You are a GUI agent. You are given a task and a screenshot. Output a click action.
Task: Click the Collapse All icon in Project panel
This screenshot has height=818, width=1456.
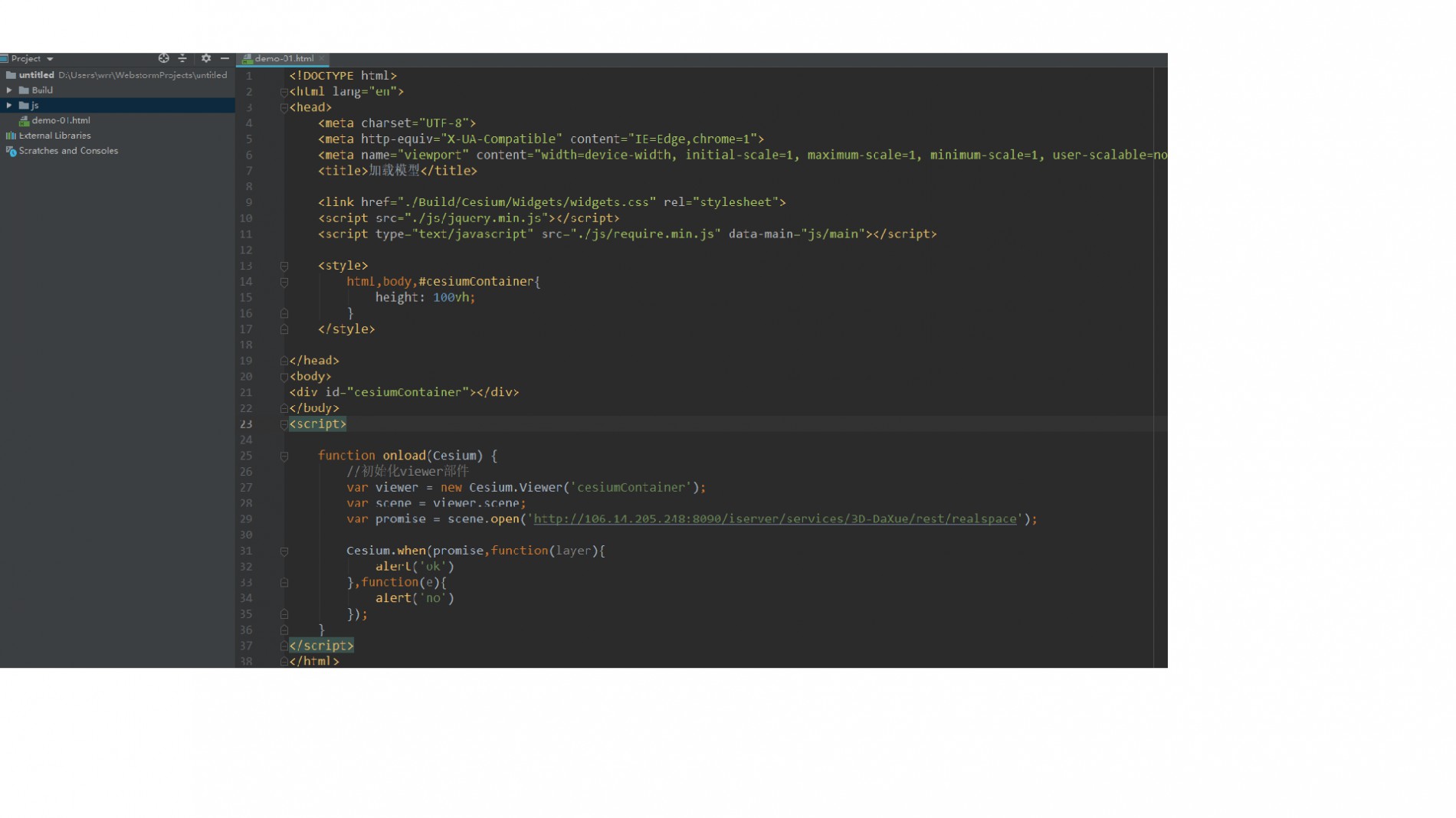tap(182, 58)
